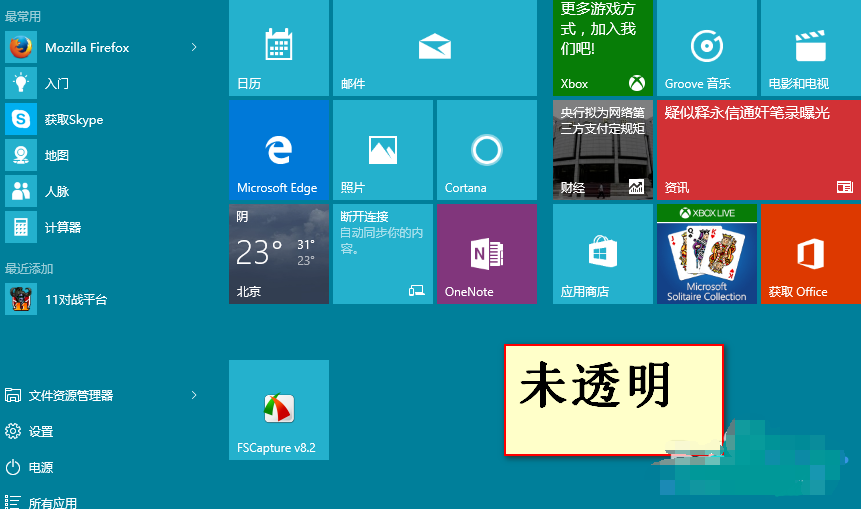Expand Mozilla Firefox jump list arrow
Viewport: 861px width, 509px height.
pos(194,47)
